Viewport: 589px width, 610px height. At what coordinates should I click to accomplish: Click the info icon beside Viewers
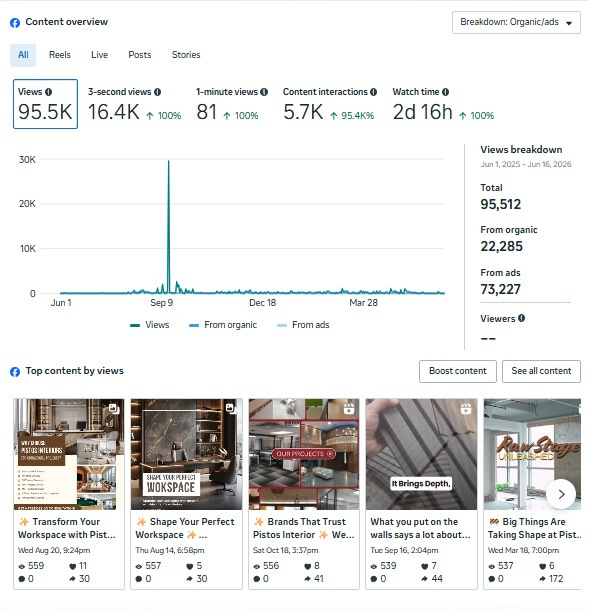pos(522,318)
